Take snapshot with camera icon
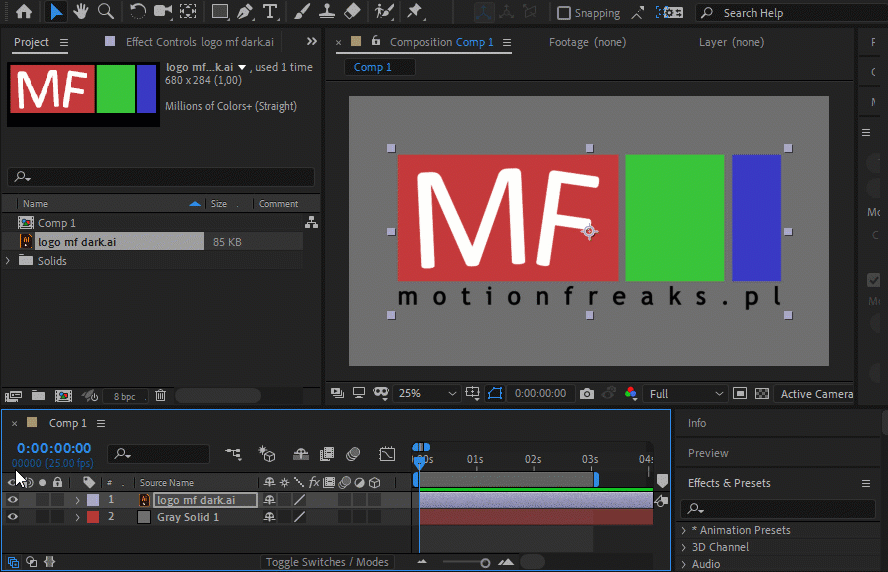888x572 pixels. 587,394
